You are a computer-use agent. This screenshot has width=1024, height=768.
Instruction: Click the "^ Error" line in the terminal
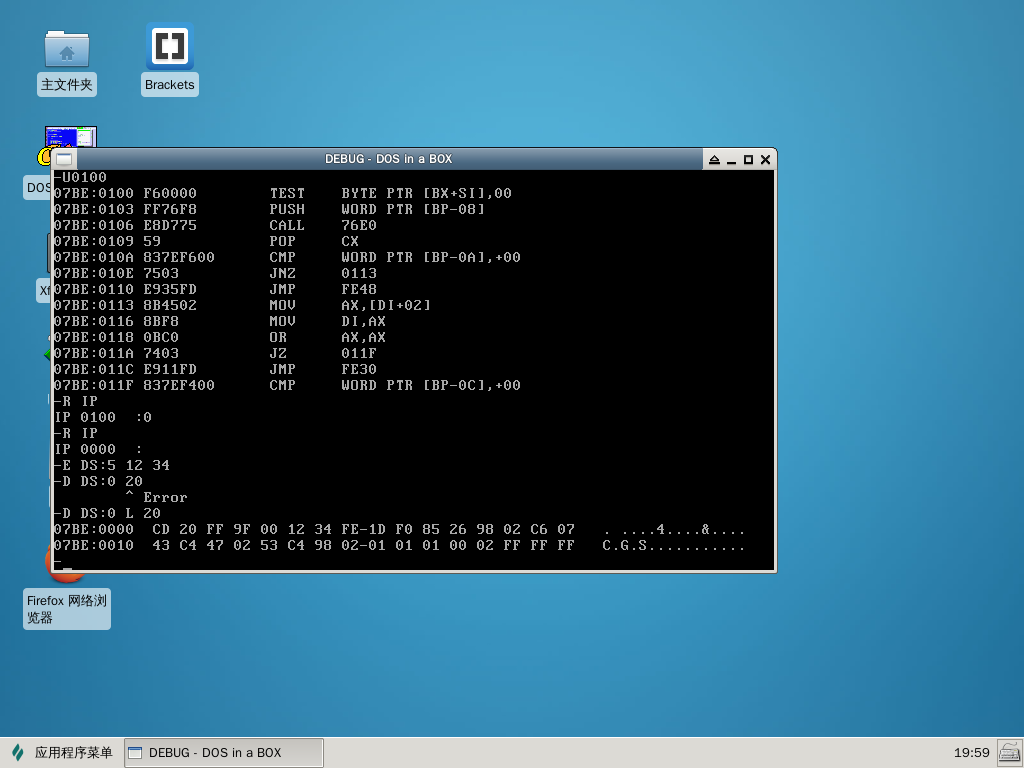(156, 497)
